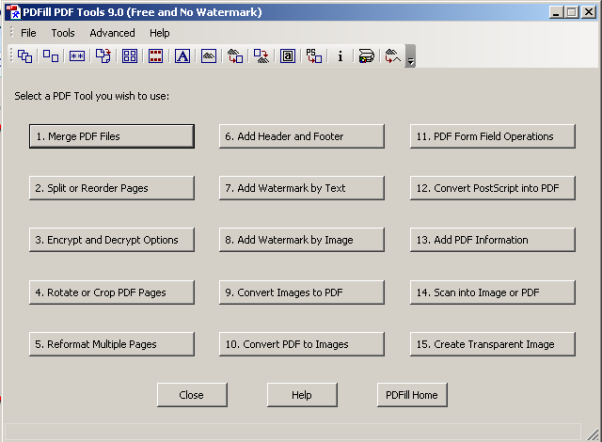Choose 1. Merge PDF Files button
602x442 pixels.
click(x=112, y=136)
